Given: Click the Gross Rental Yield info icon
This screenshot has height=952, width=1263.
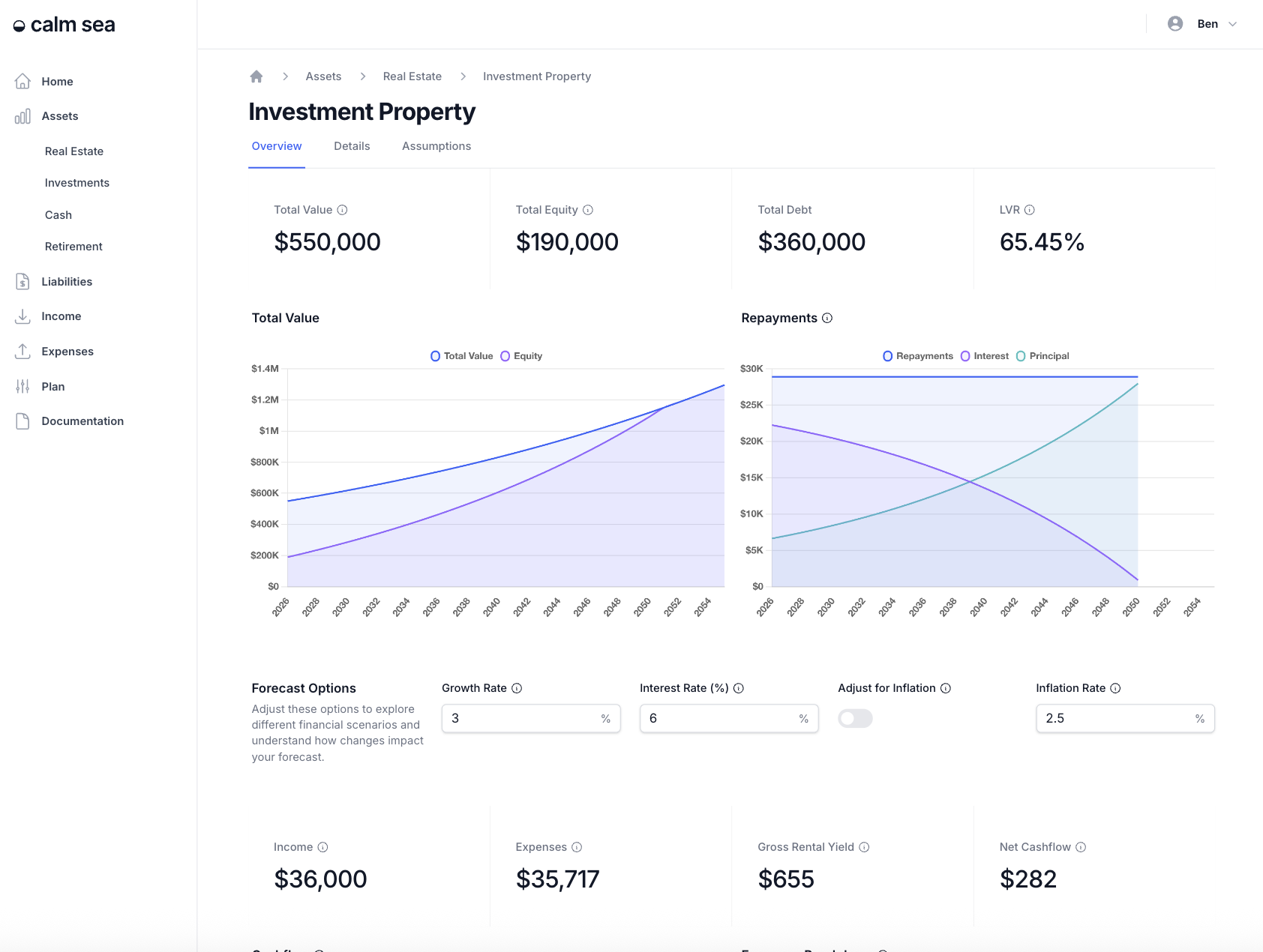Looking at the screenshot, I should coord(864,847).
